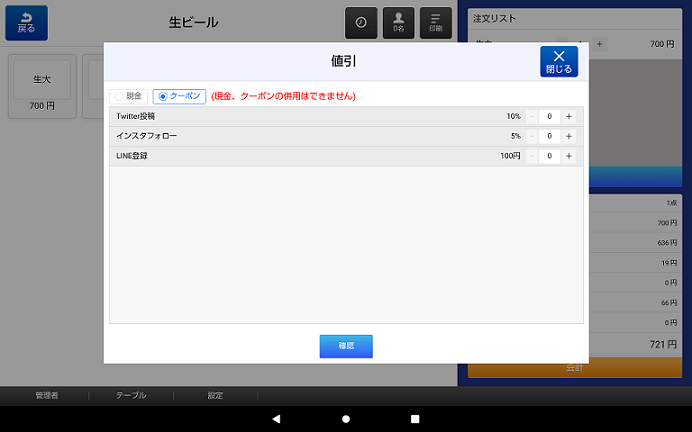
Task: Close the 値引 discount dialog
Action: coord(559,62)
